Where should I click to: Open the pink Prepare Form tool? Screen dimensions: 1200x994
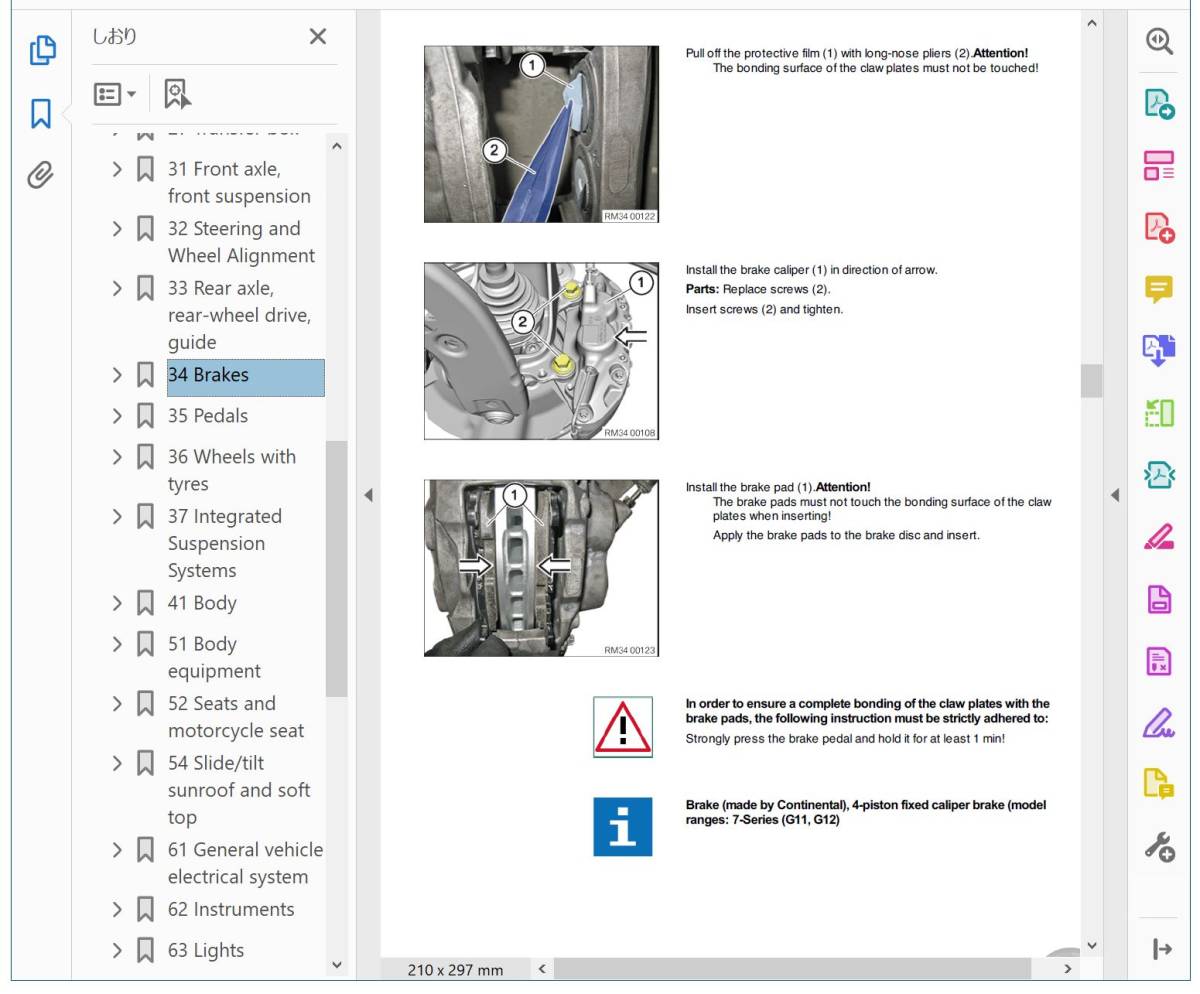(x=1159, y=660)
